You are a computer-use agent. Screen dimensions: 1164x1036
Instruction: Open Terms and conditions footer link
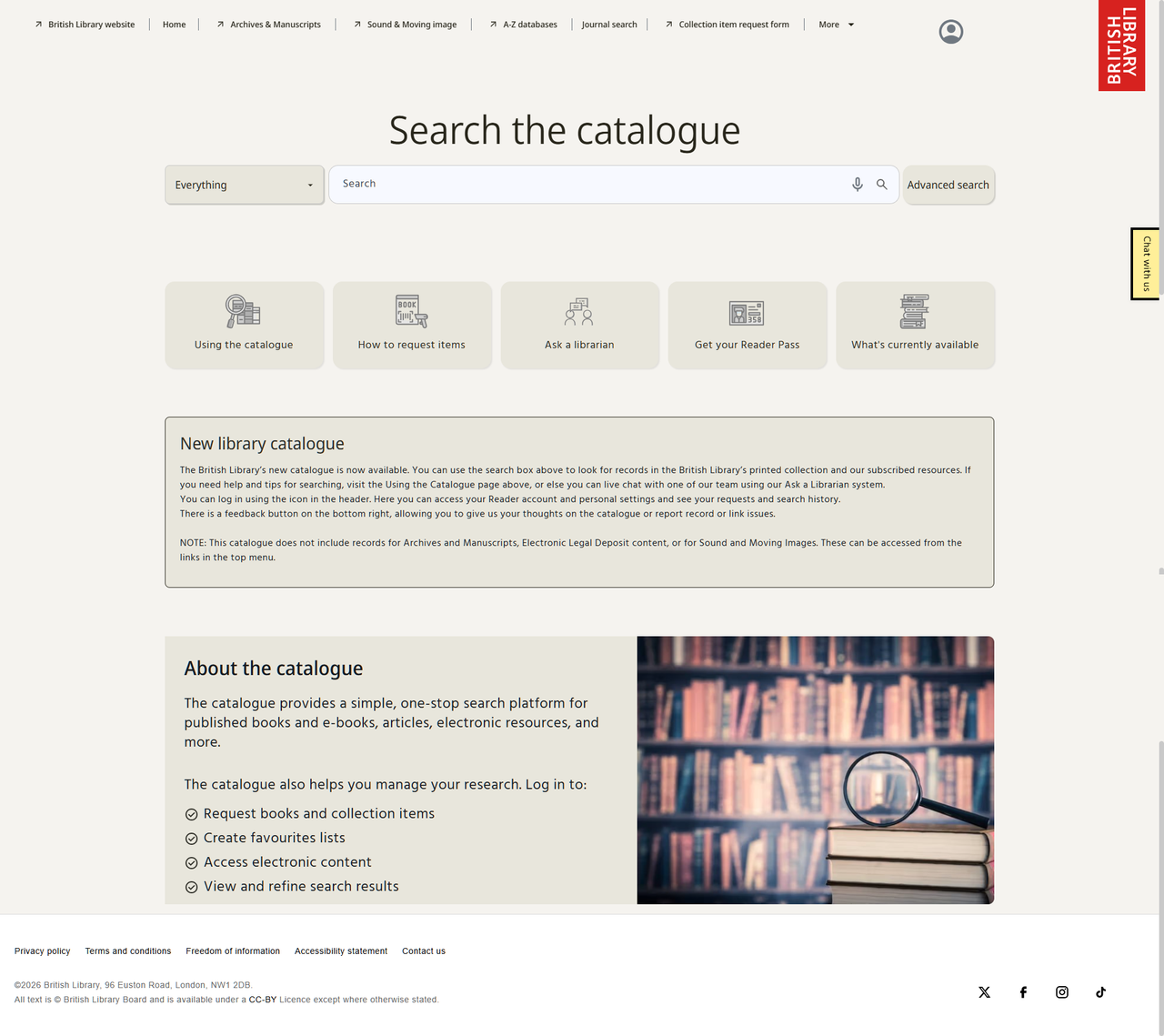(x=128, y=951)
